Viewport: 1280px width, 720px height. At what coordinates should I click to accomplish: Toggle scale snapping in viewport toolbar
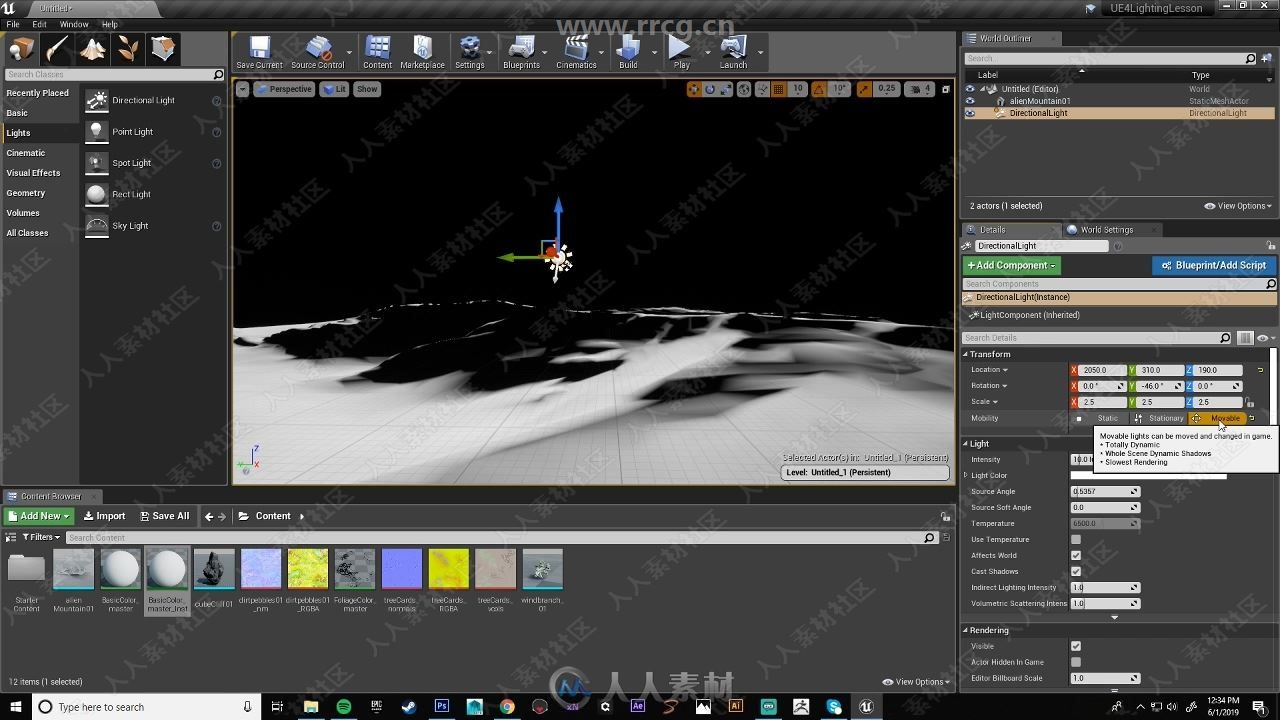864,89
